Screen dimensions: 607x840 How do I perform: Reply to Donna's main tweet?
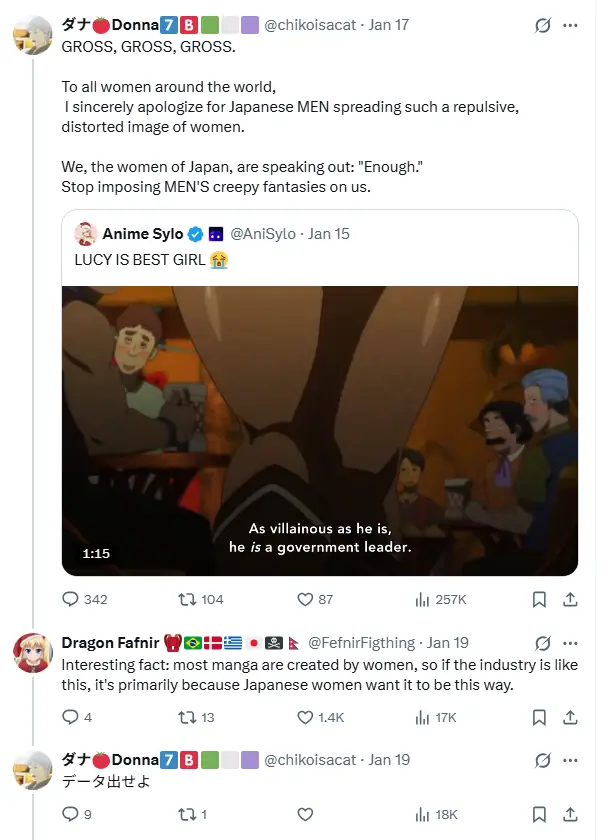[x=71, y=599]
